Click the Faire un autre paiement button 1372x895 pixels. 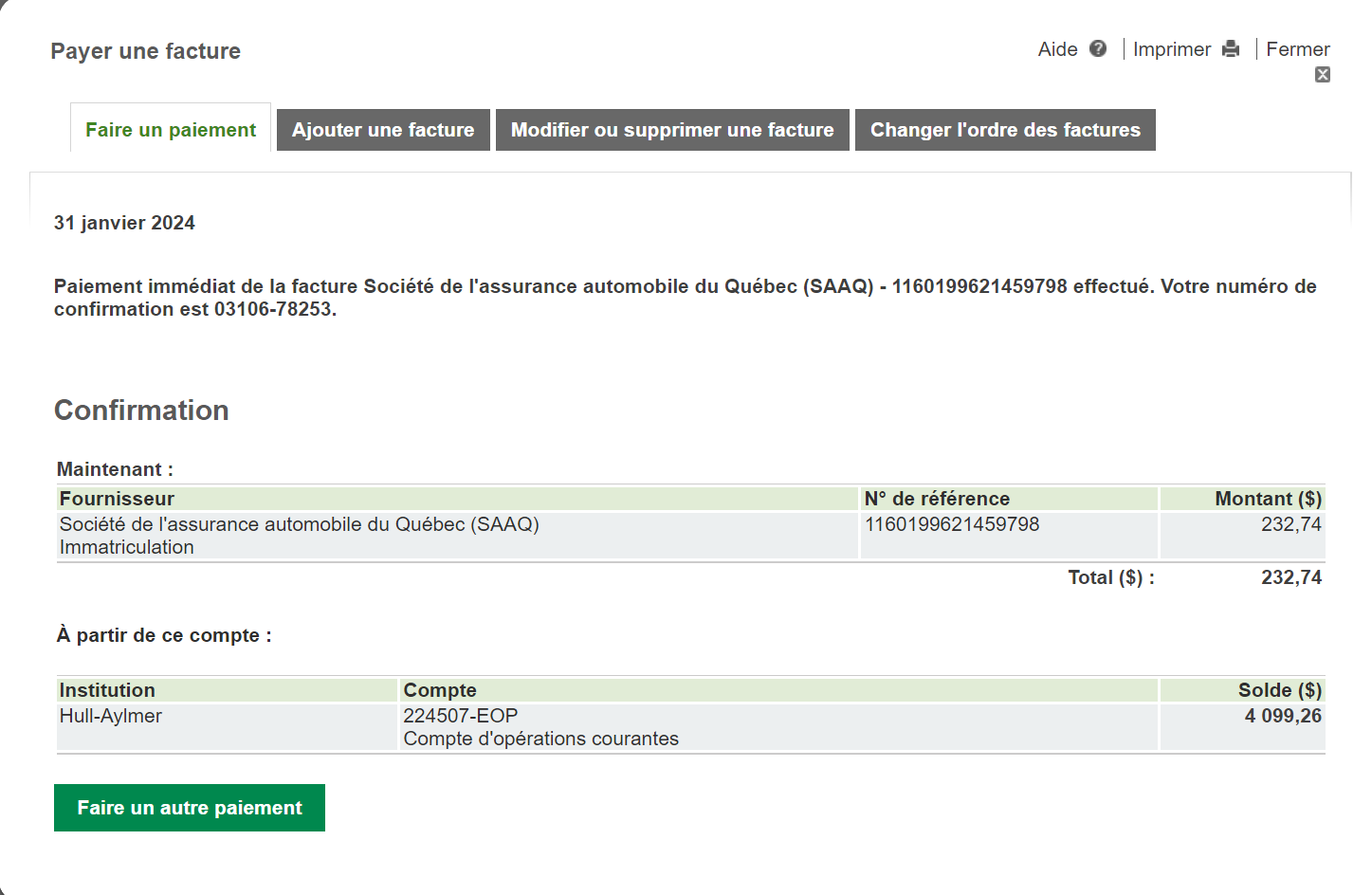190,808
